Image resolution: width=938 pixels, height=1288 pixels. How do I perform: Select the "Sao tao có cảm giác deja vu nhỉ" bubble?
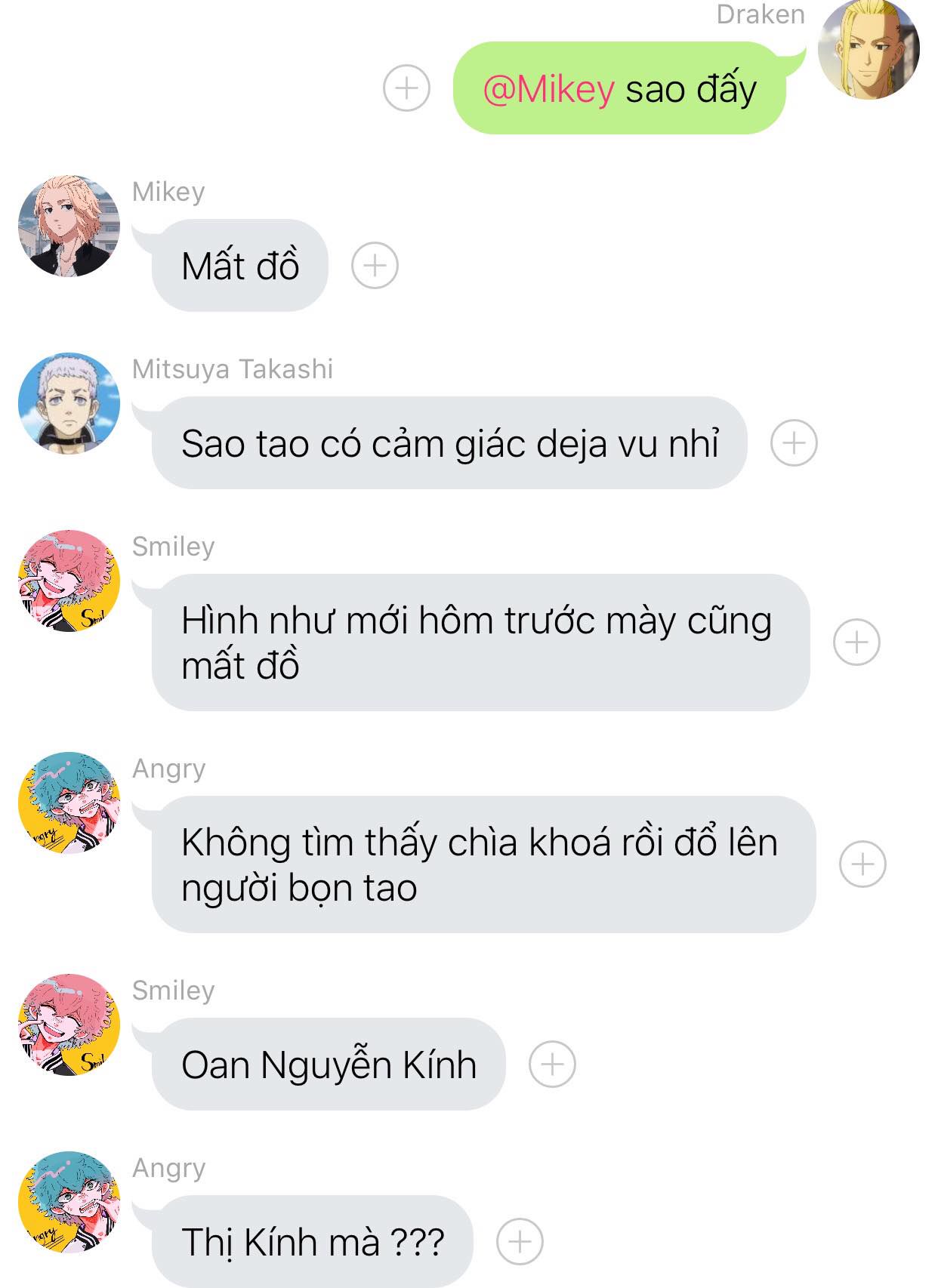click(x=449, y=443)
